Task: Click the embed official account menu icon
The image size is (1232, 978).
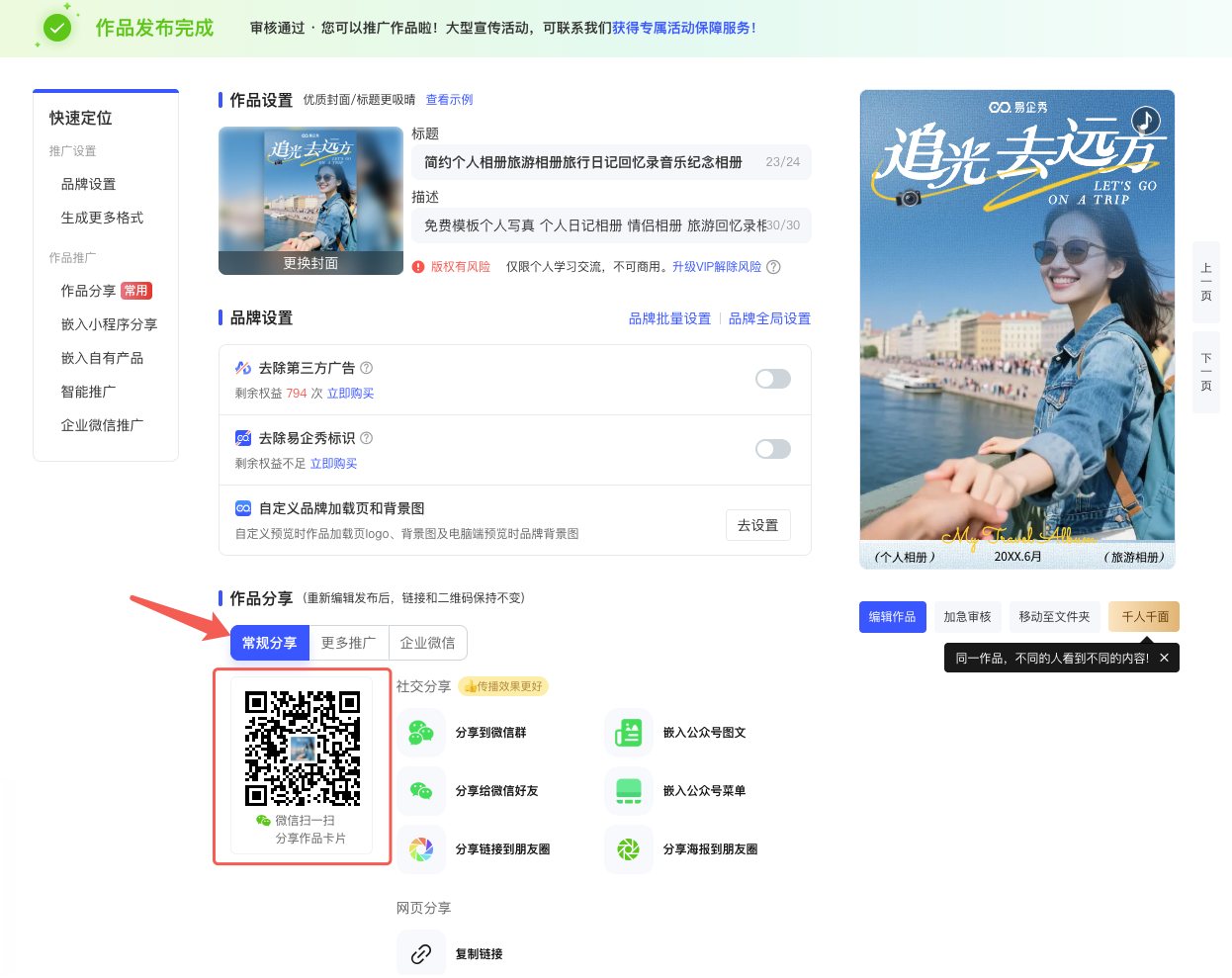Action: 629,791
